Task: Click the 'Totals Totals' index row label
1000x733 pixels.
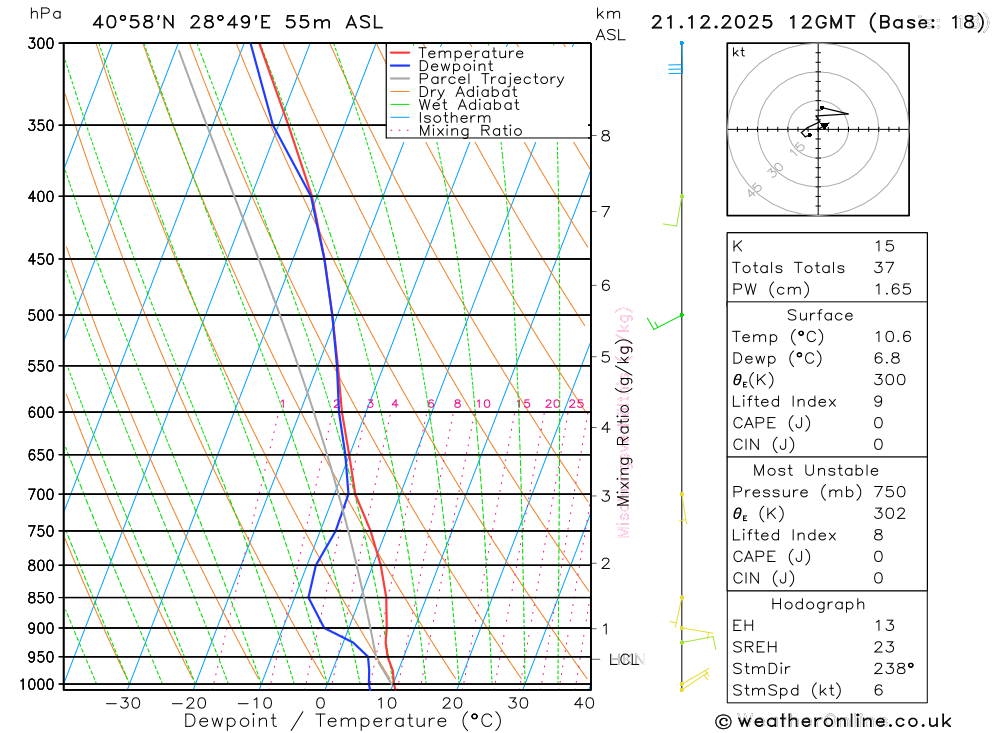Action: pos(788,268)
